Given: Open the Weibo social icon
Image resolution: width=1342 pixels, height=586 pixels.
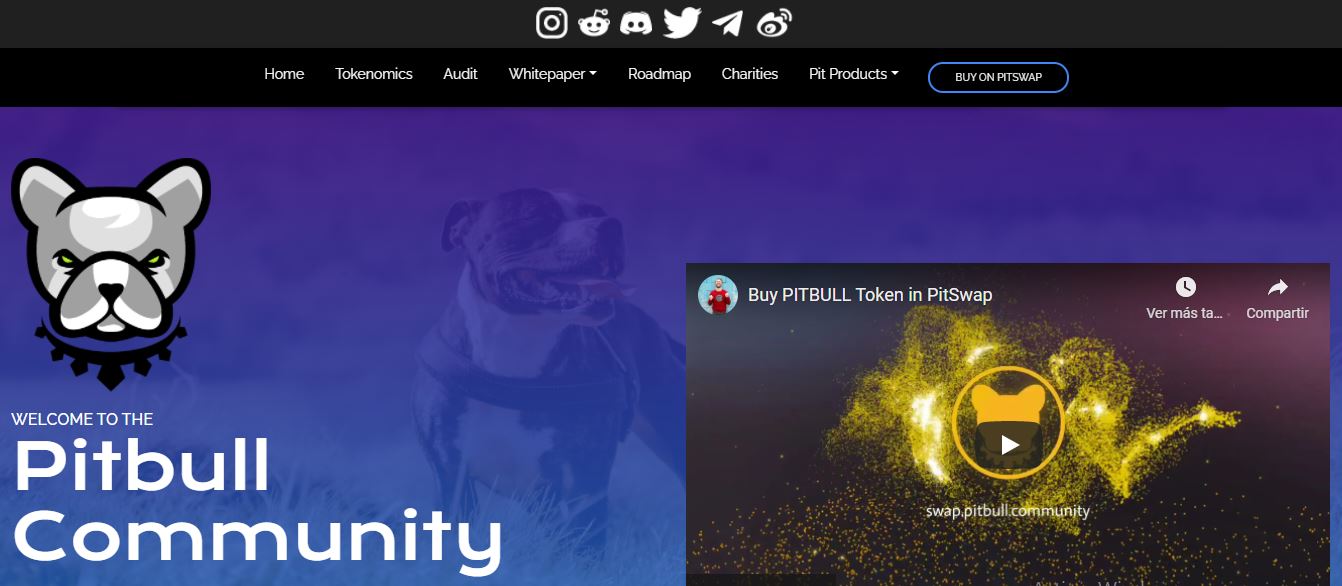Looking at the screenshot, I should point(774,23).
